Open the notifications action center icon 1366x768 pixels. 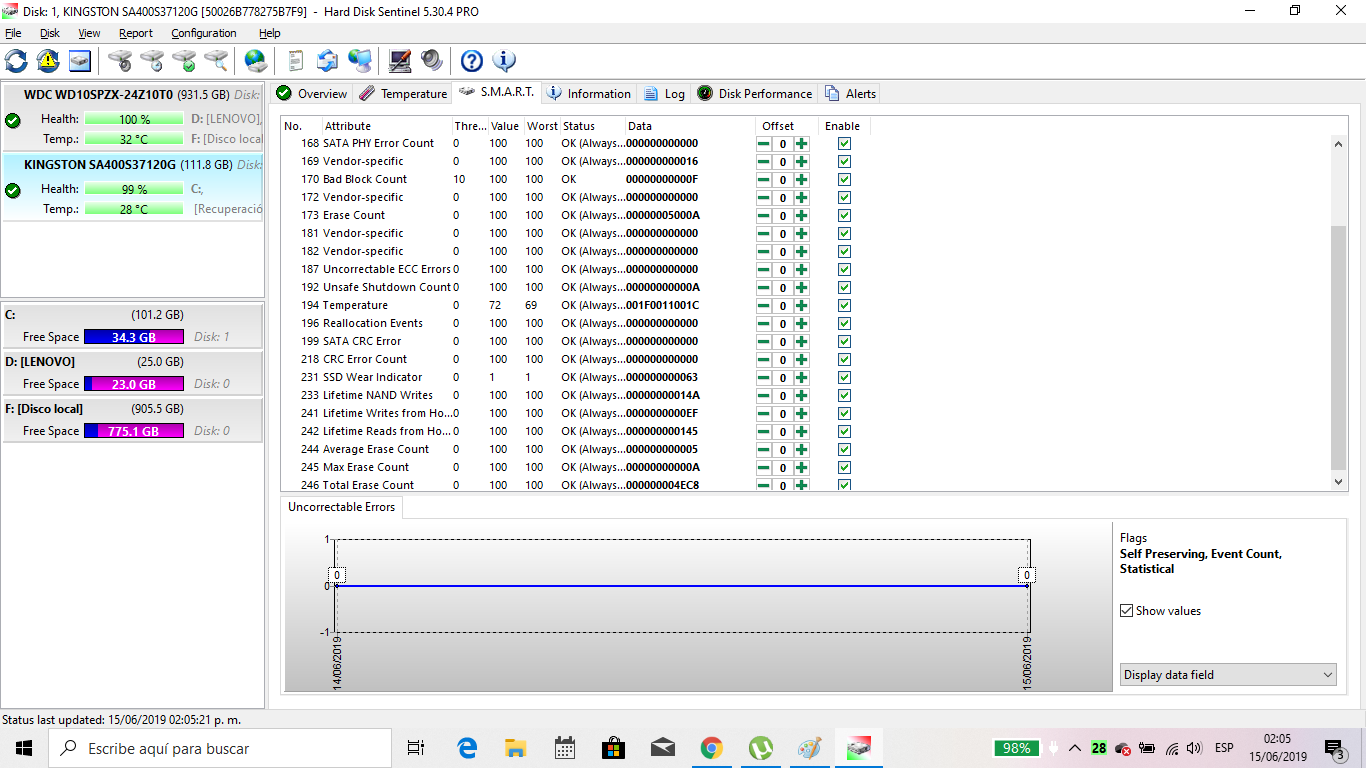click(1334, 748)
